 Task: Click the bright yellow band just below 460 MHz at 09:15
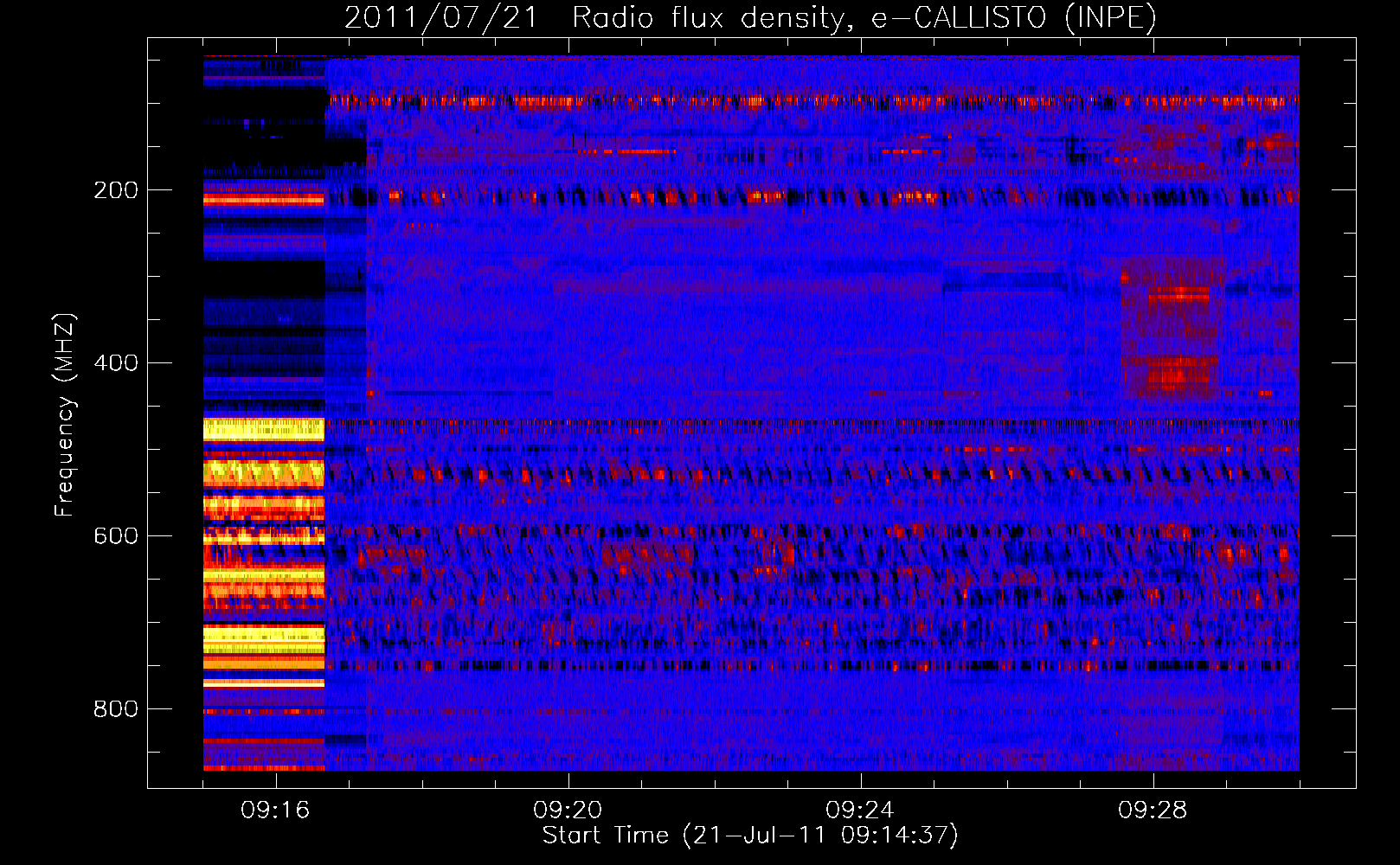(x=264, y=429)
